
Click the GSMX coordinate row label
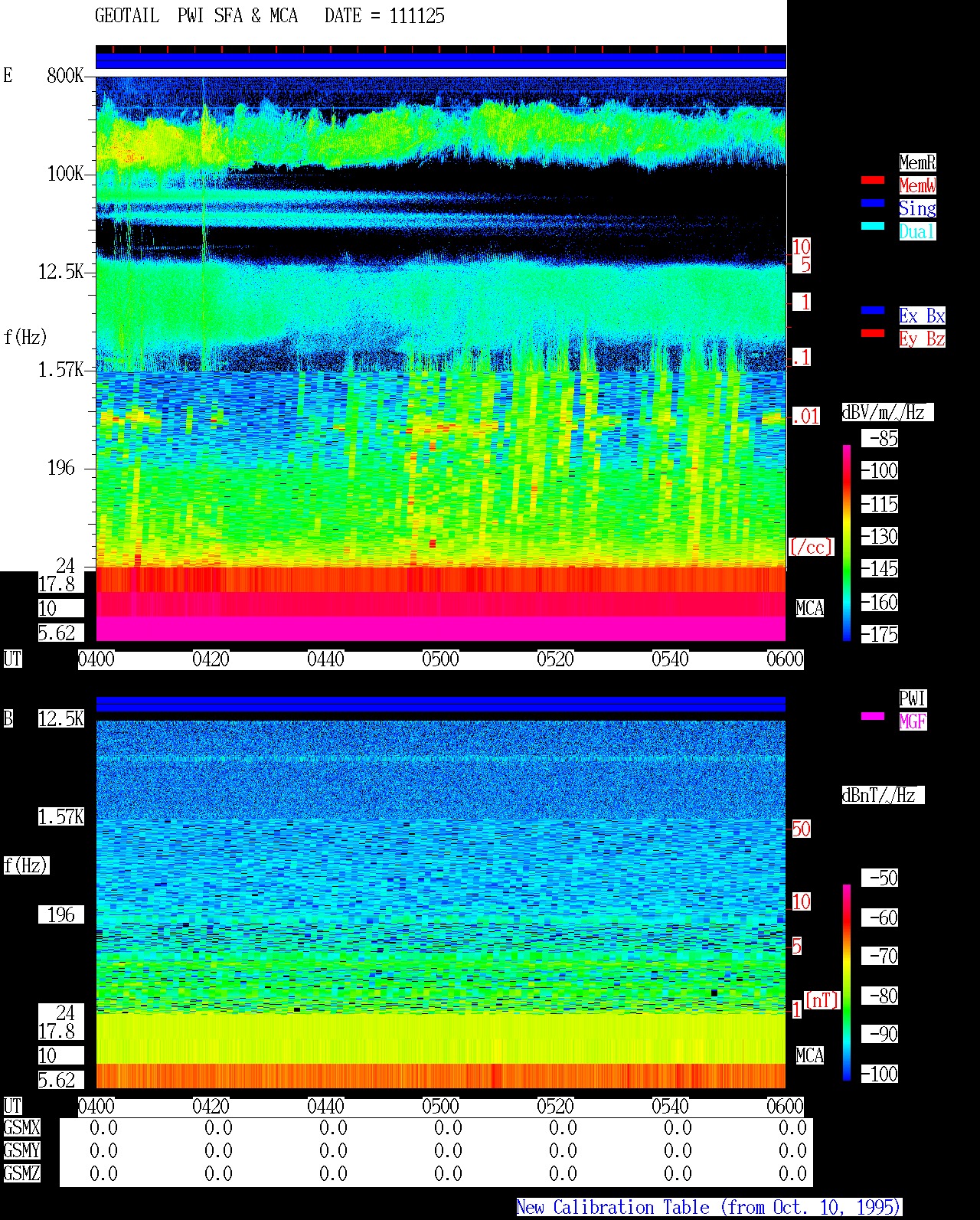(x=21, y=1128)
